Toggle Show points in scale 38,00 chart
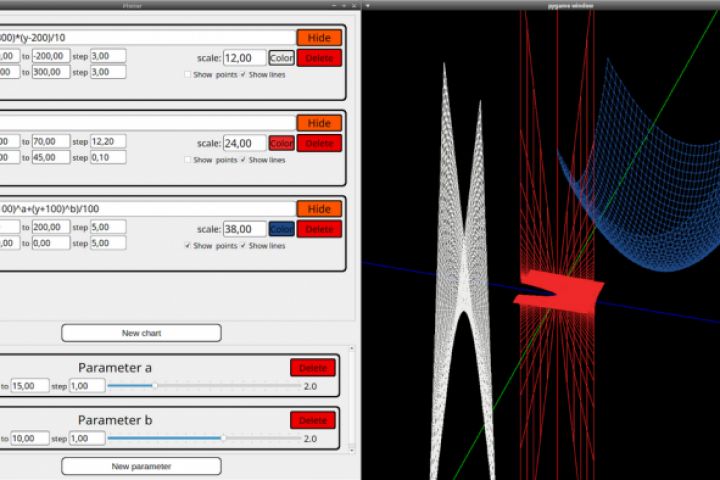Image resolution: width=720 pixels, height=480 pixels. (187, 246)
